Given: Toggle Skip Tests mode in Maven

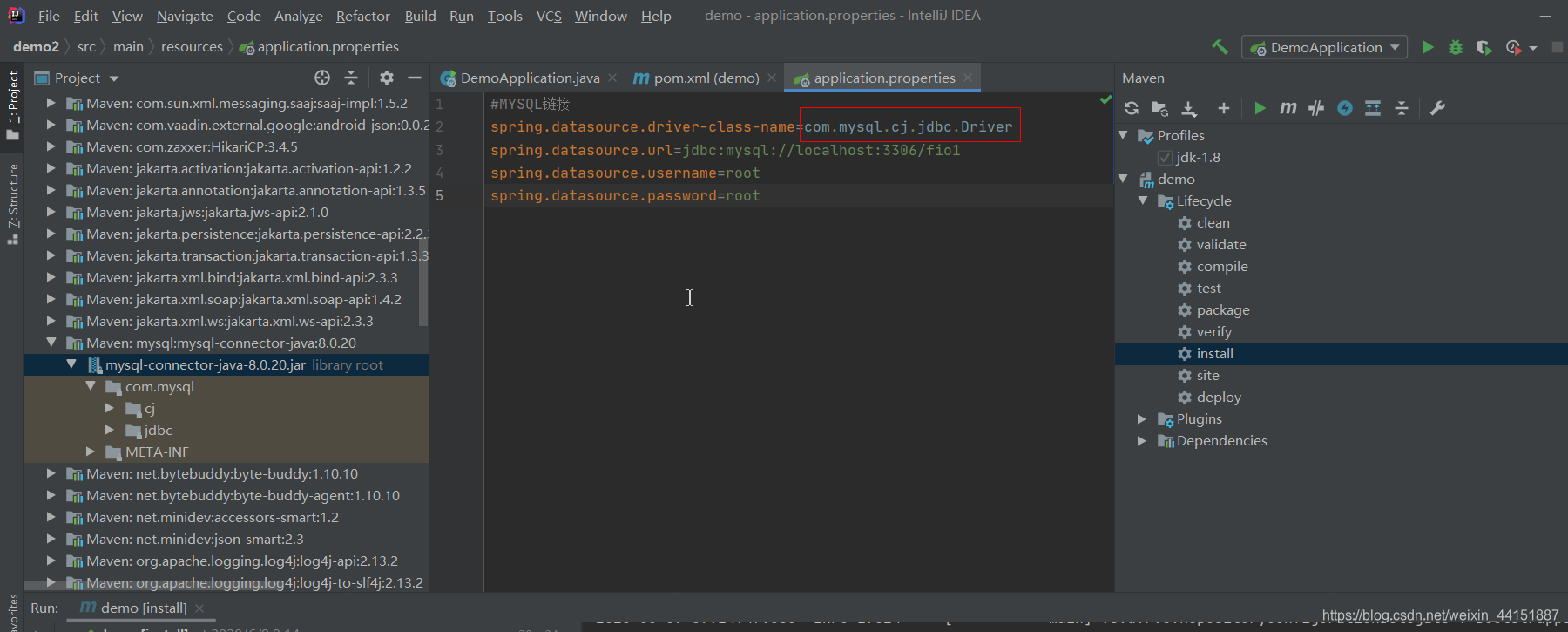Looking at the screenshot, I should [x=1345, y=108].
